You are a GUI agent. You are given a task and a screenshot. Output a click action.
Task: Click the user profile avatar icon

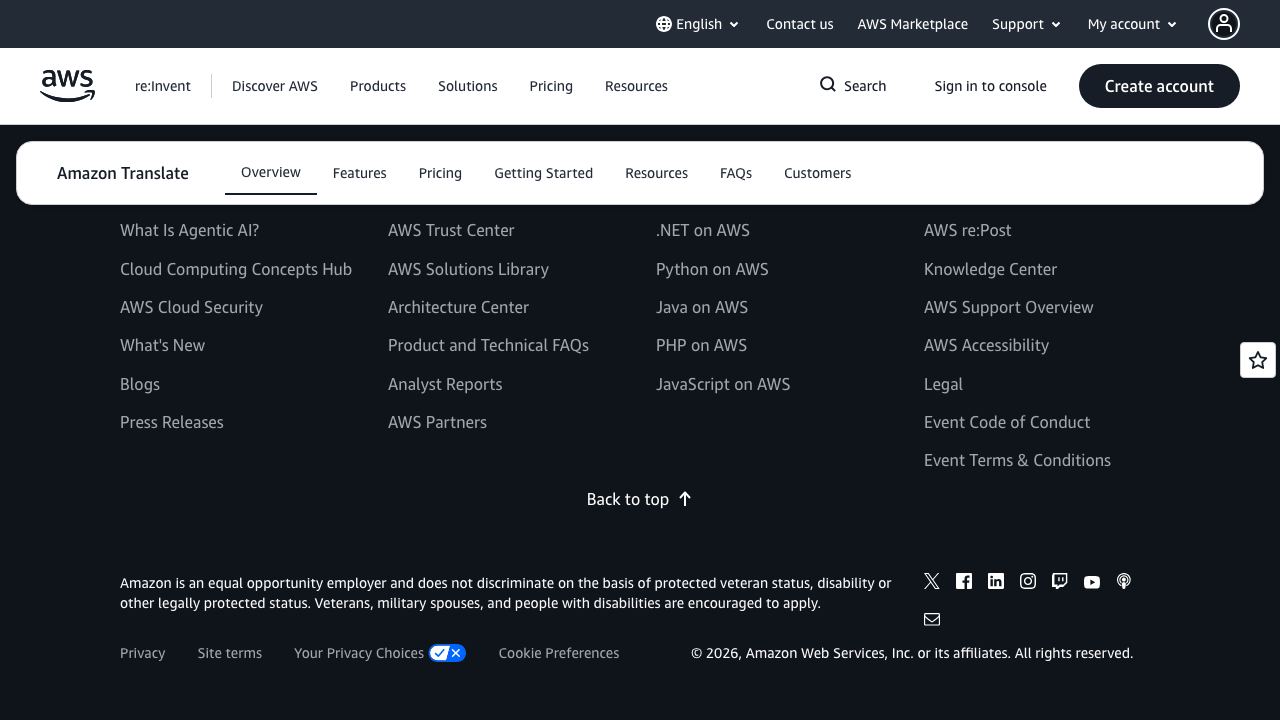pyautogui.click(x=1224, y=24)
